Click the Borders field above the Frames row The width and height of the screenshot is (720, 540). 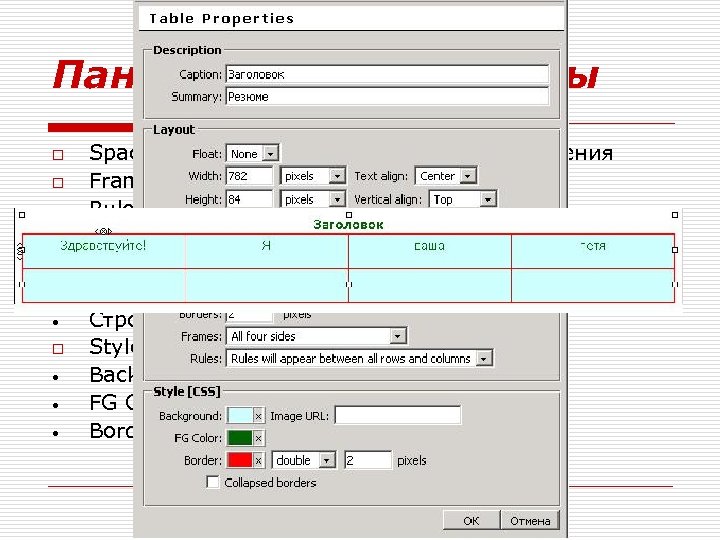click(249, 316)
